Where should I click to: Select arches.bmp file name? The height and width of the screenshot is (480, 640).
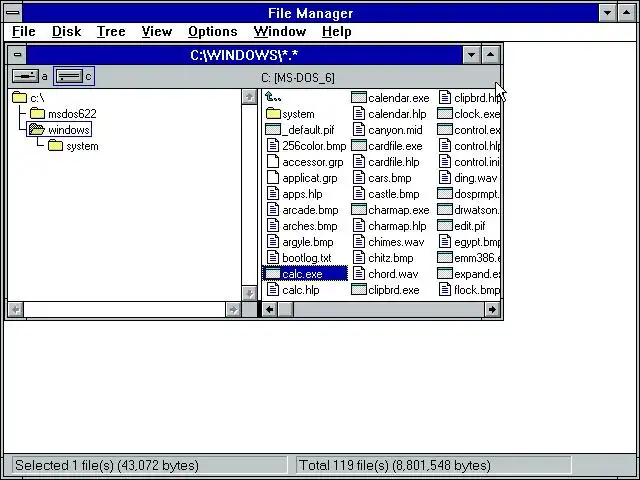pos(310,226)
